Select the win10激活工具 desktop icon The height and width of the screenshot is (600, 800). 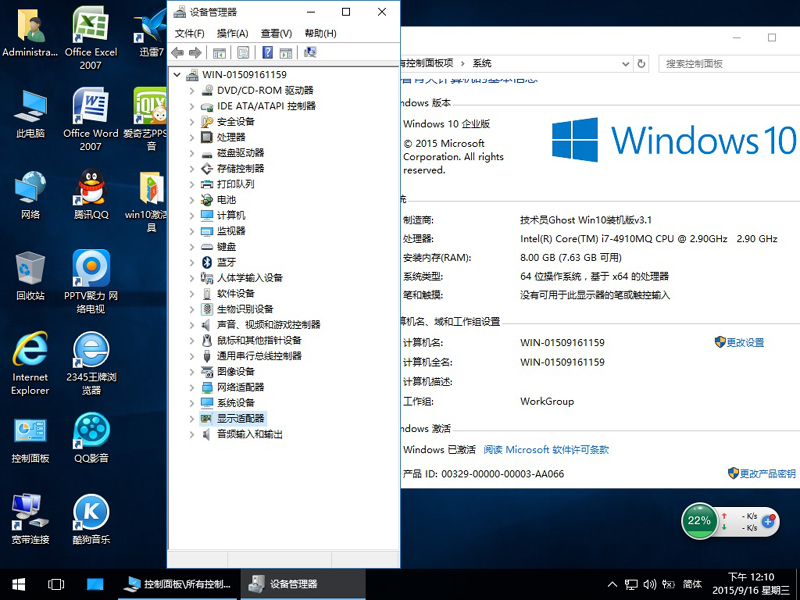[146, 202]
